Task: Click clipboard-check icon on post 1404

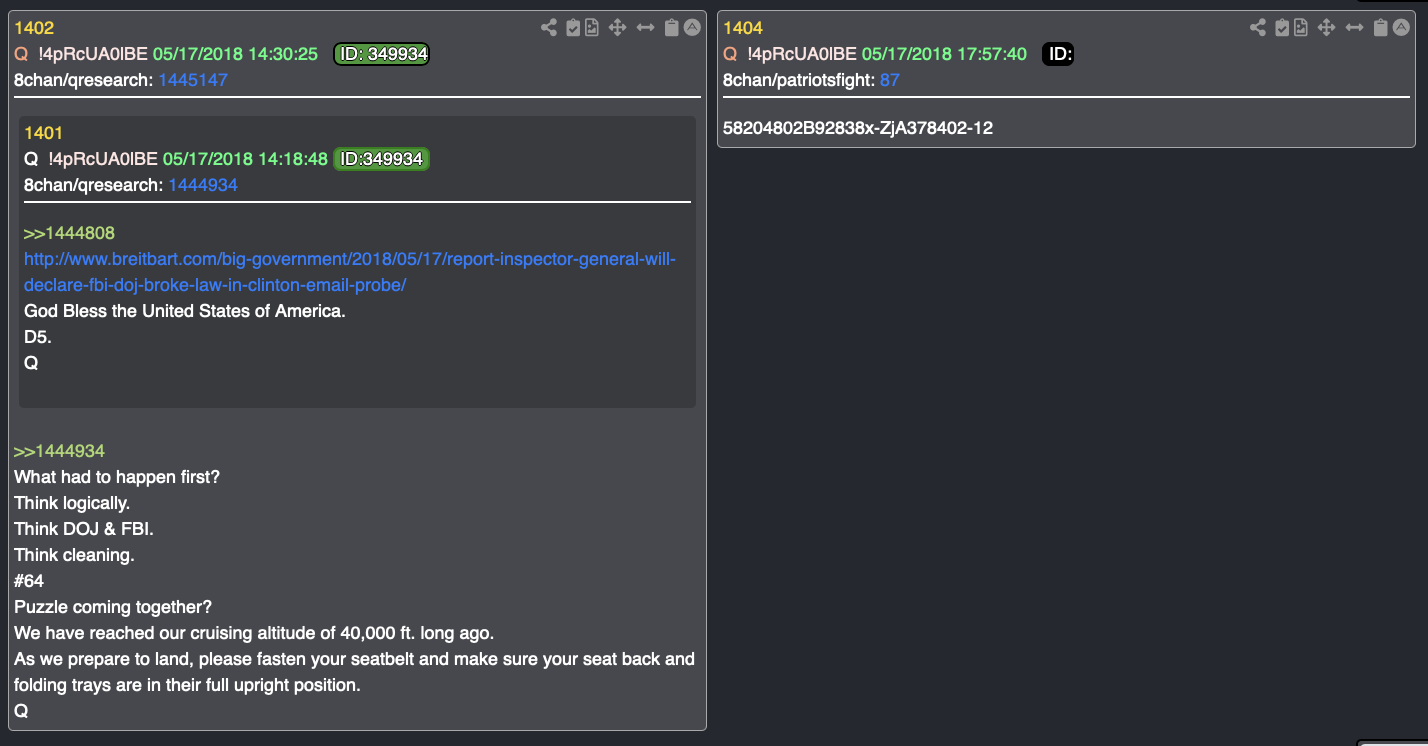Action: (1282, 28)
